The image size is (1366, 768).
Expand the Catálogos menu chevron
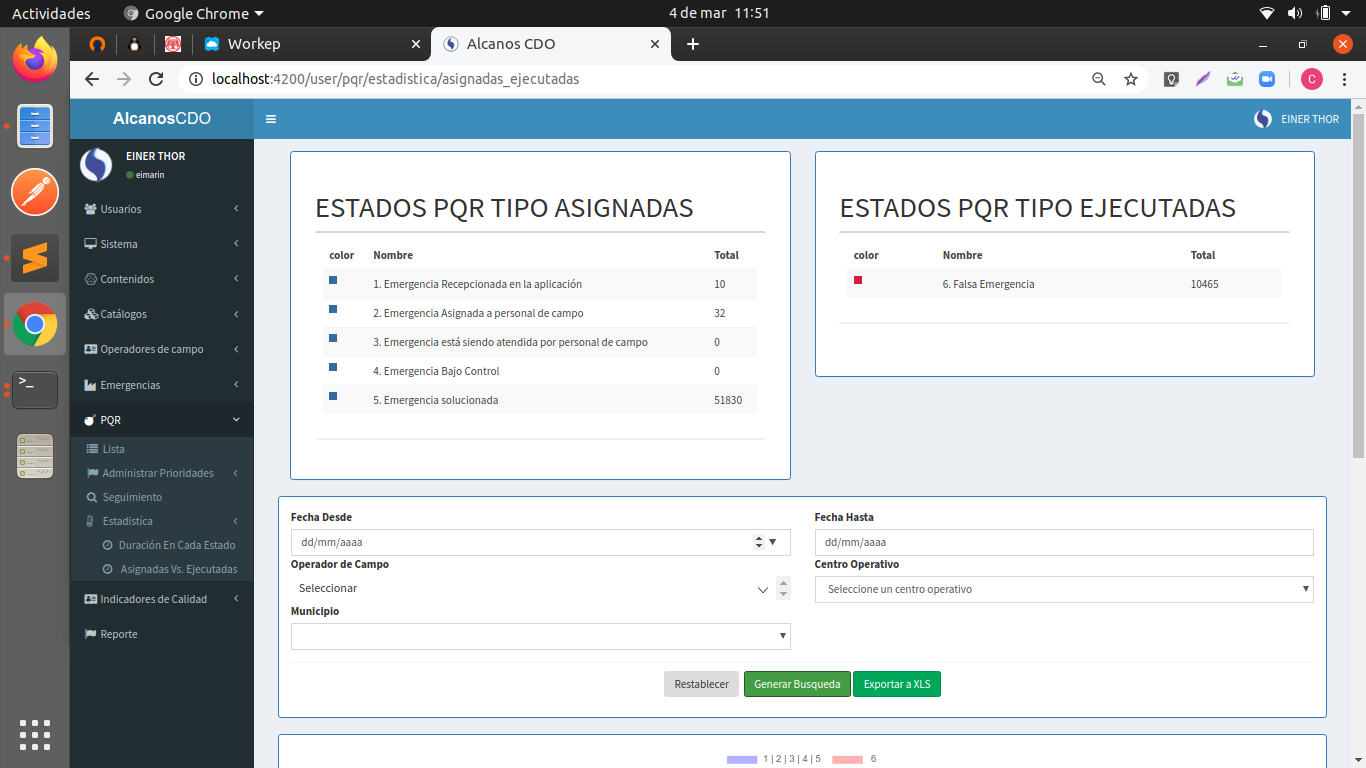tap(236, 314)
